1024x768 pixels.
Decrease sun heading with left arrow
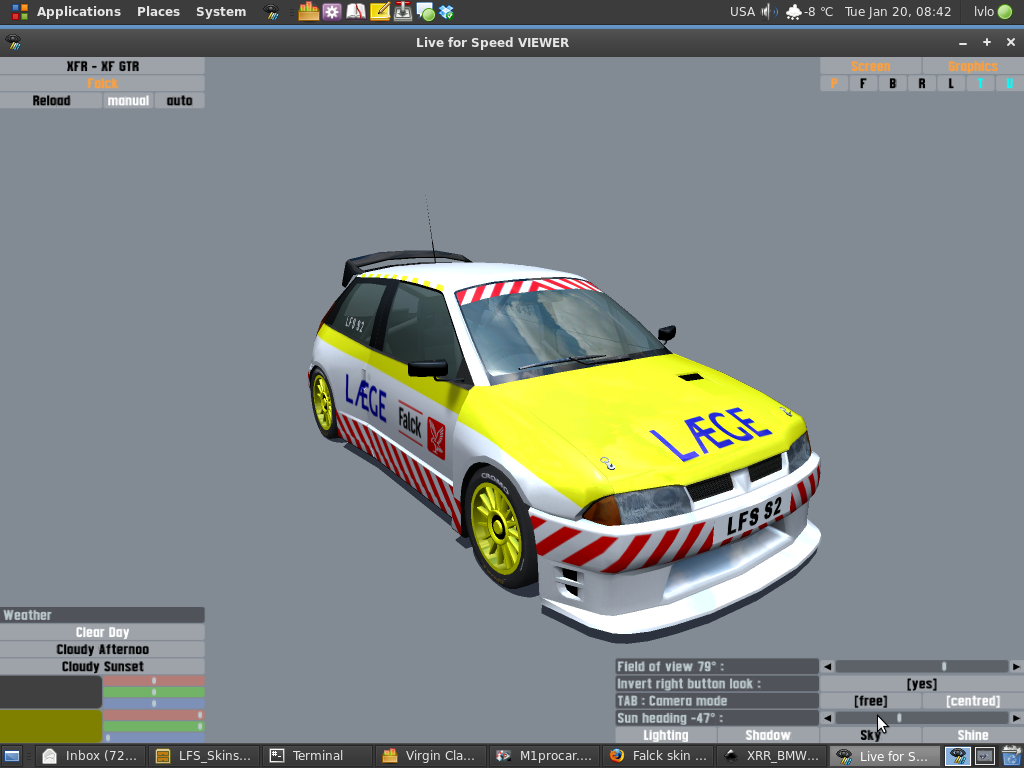pos(827,718)
